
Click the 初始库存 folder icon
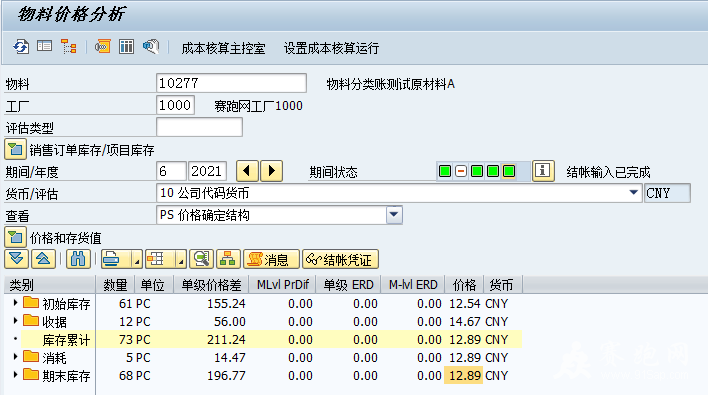(x=31, y=302)
